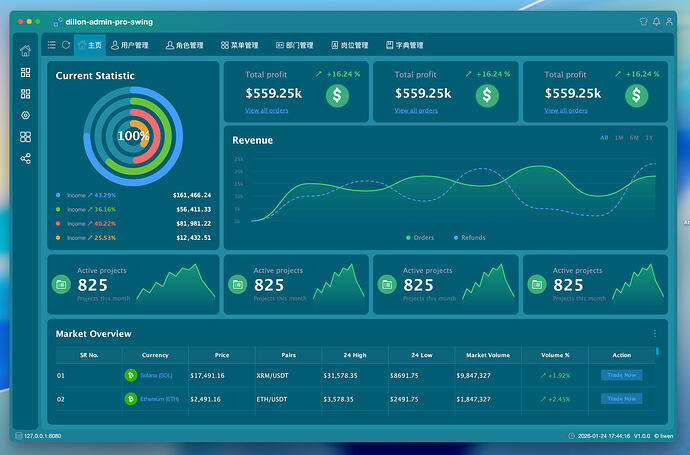This screenshot has height=455, width=690.
Task: Click the 127.0.0.1:8080 address in status bar
Action: point(43,436)
